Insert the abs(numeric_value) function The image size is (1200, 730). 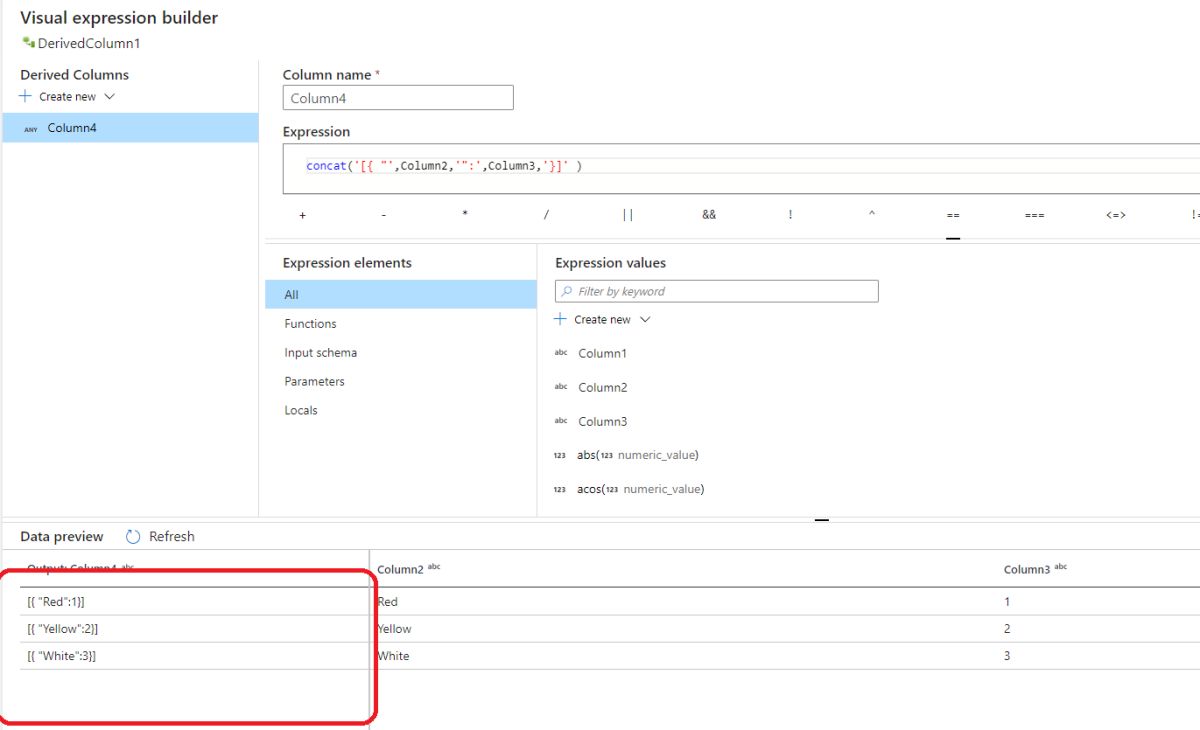coord(637,455)
